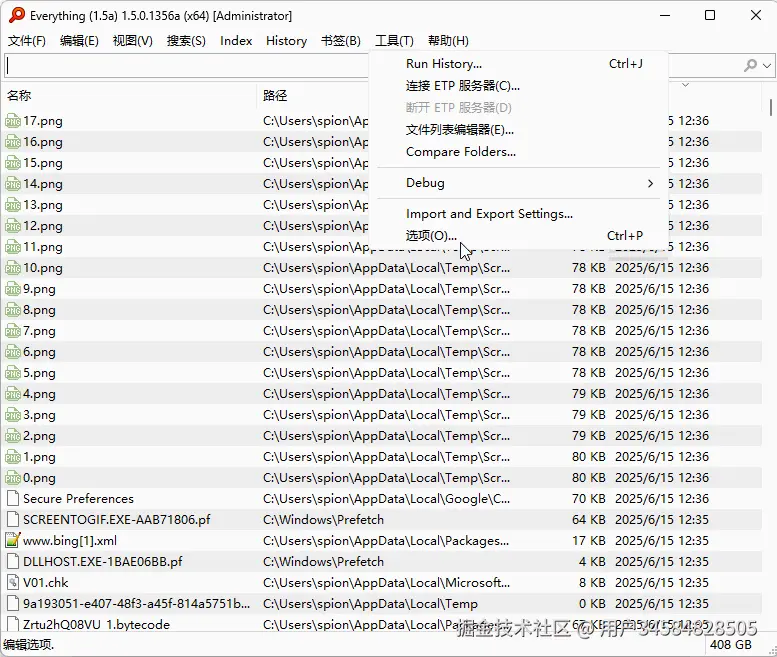Open the 书签(B) menu
This screenshot has height=657, width=777.
click(x=341, y=41)
